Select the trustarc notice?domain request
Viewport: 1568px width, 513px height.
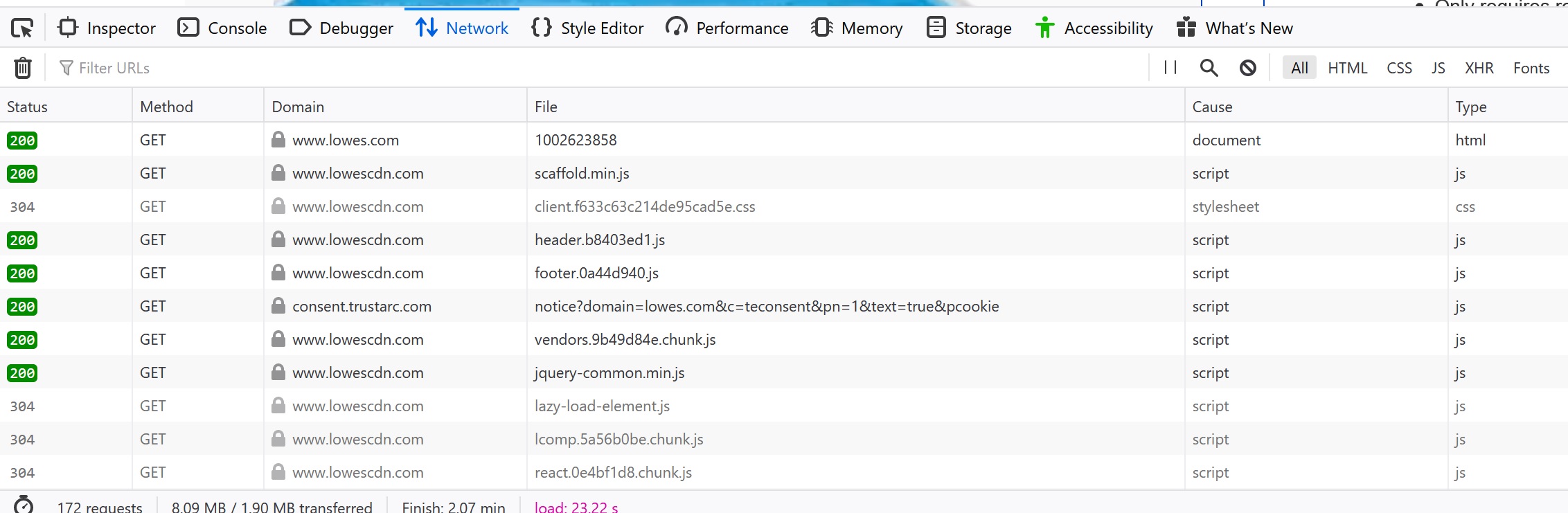(x=784, y=306)
